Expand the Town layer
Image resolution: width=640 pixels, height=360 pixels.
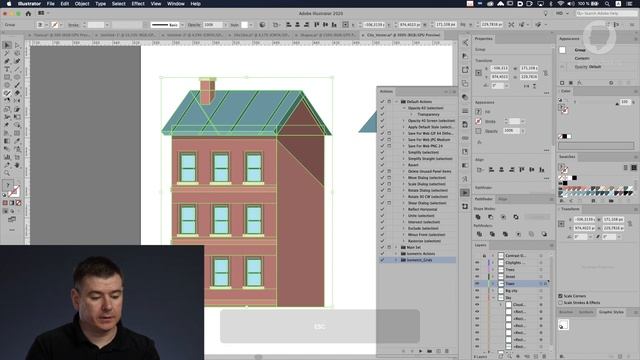(493, 283)
